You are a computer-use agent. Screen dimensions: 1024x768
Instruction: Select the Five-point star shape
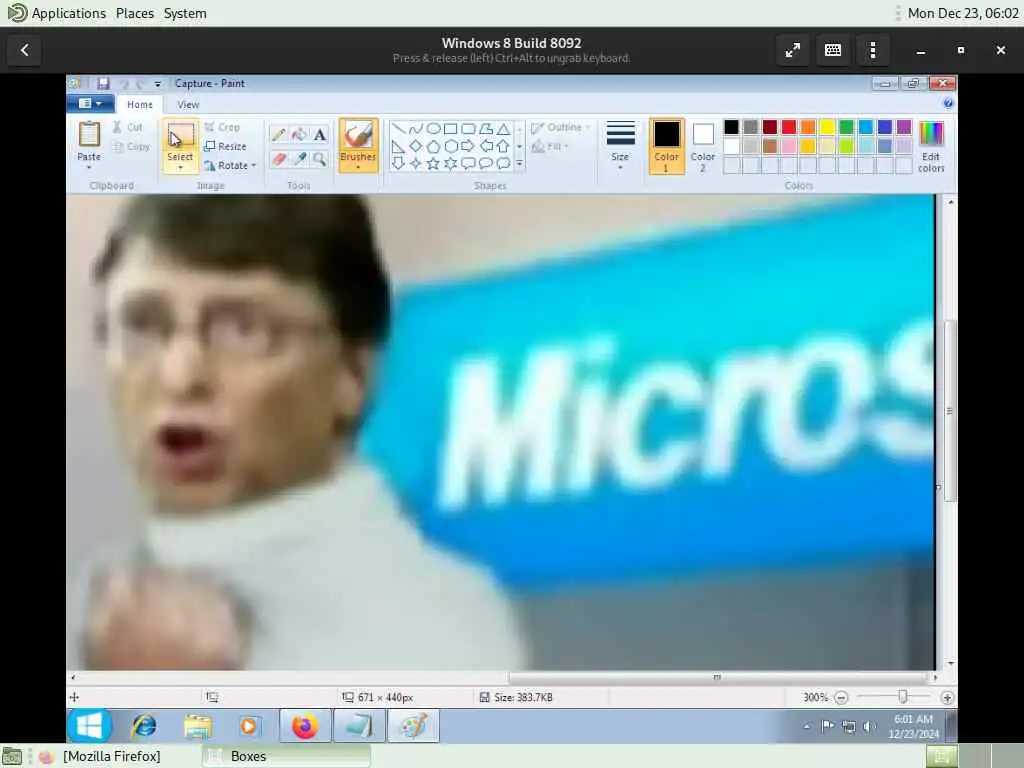pyautogui.click(x=433, y=163)
